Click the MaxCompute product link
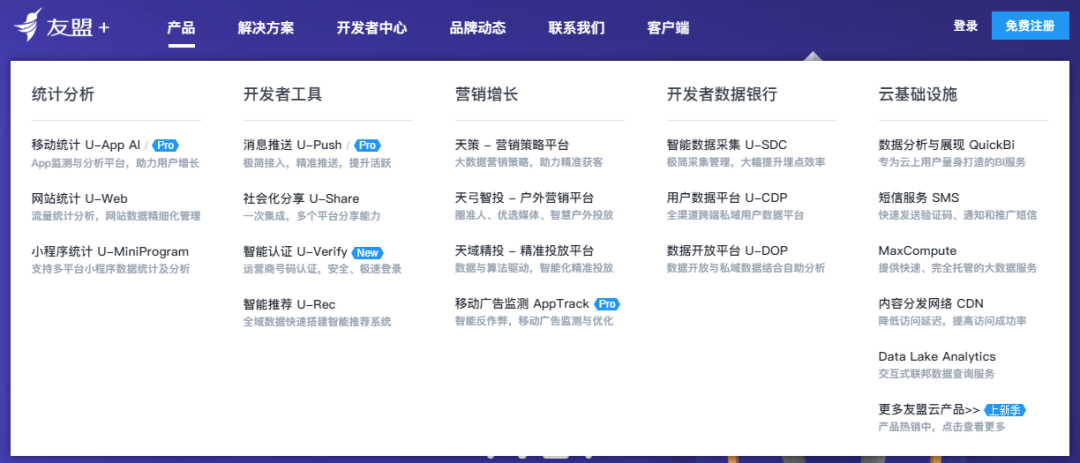 pyautogui.click(x=917, y=251)
